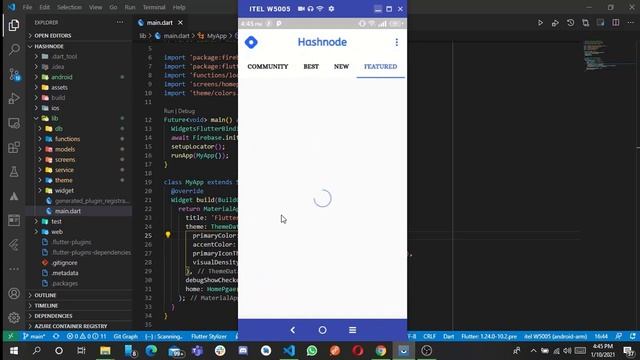Image resolution: width=640 pixels, height=360 pixels.
Task: Open the Selection menu
Action: click(69, 7)
